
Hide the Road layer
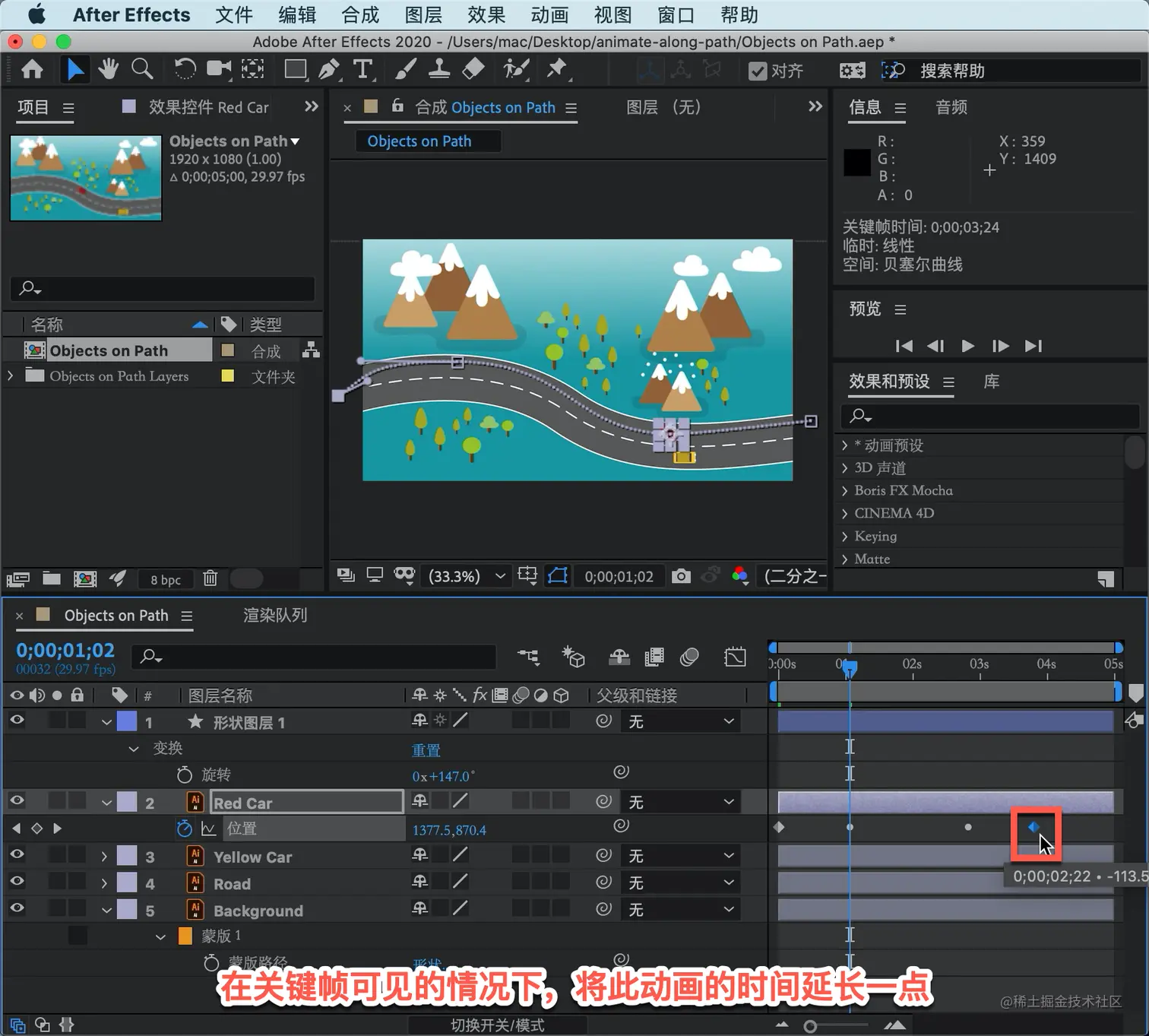point(16,882)
